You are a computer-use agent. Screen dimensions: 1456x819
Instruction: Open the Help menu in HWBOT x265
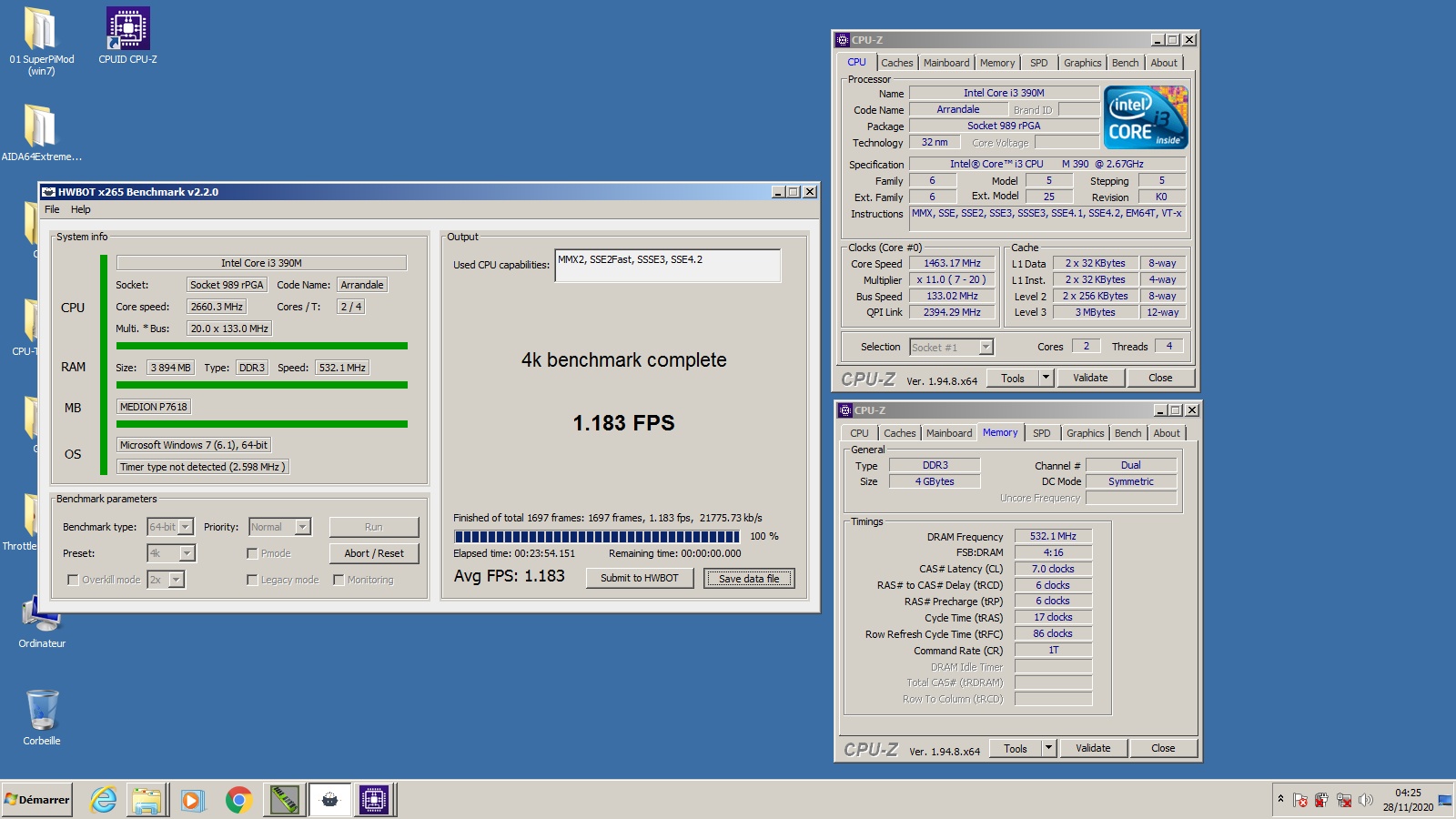81,209
